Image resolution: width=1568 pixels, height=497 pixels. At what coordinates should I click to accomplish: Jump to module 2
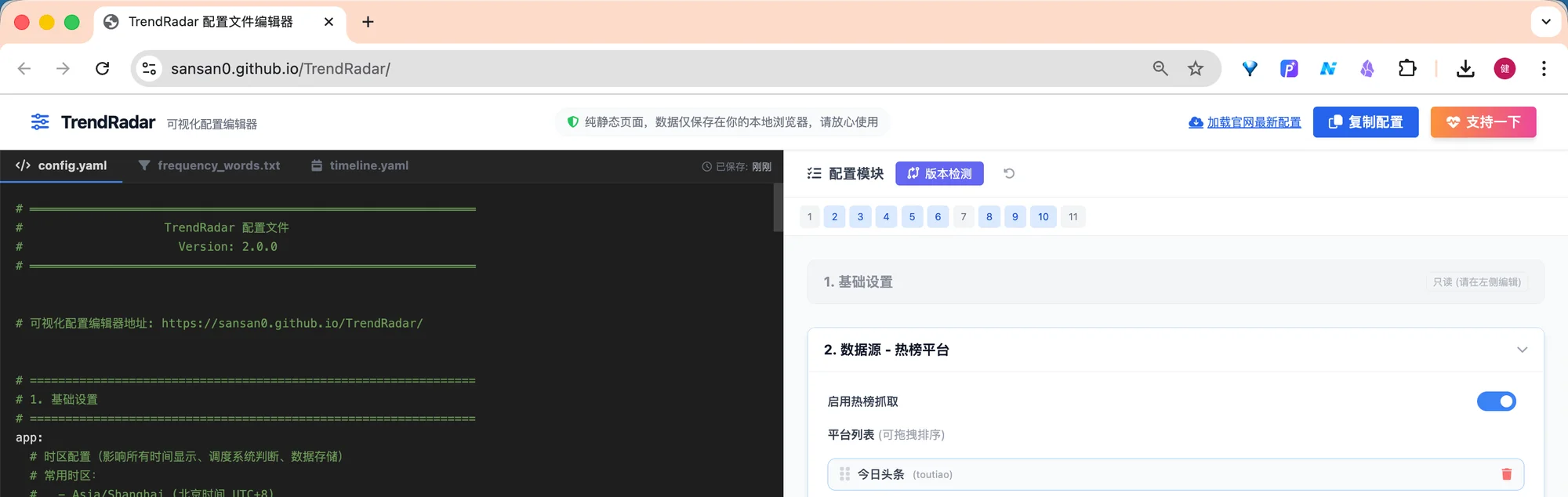click(834, 217)
